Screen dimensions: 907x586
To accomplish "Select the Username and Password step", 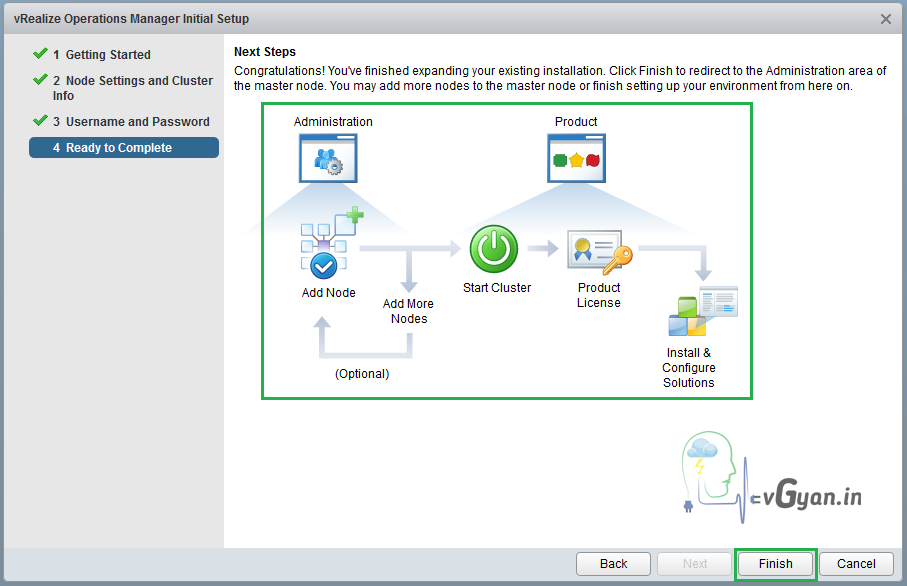I will click(137, 122).
